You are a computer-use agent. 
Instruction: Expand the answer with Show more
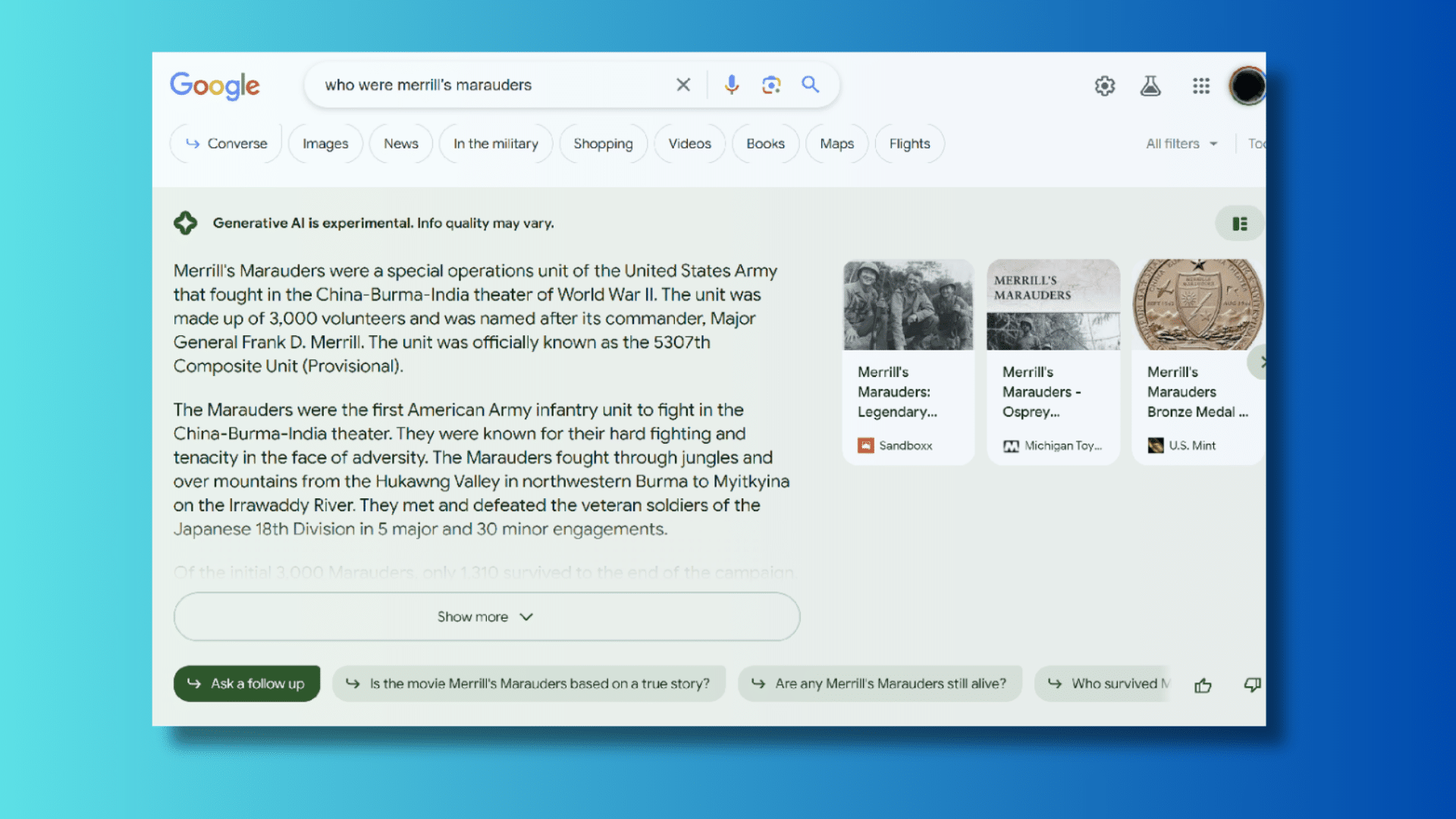pos(486,617)
